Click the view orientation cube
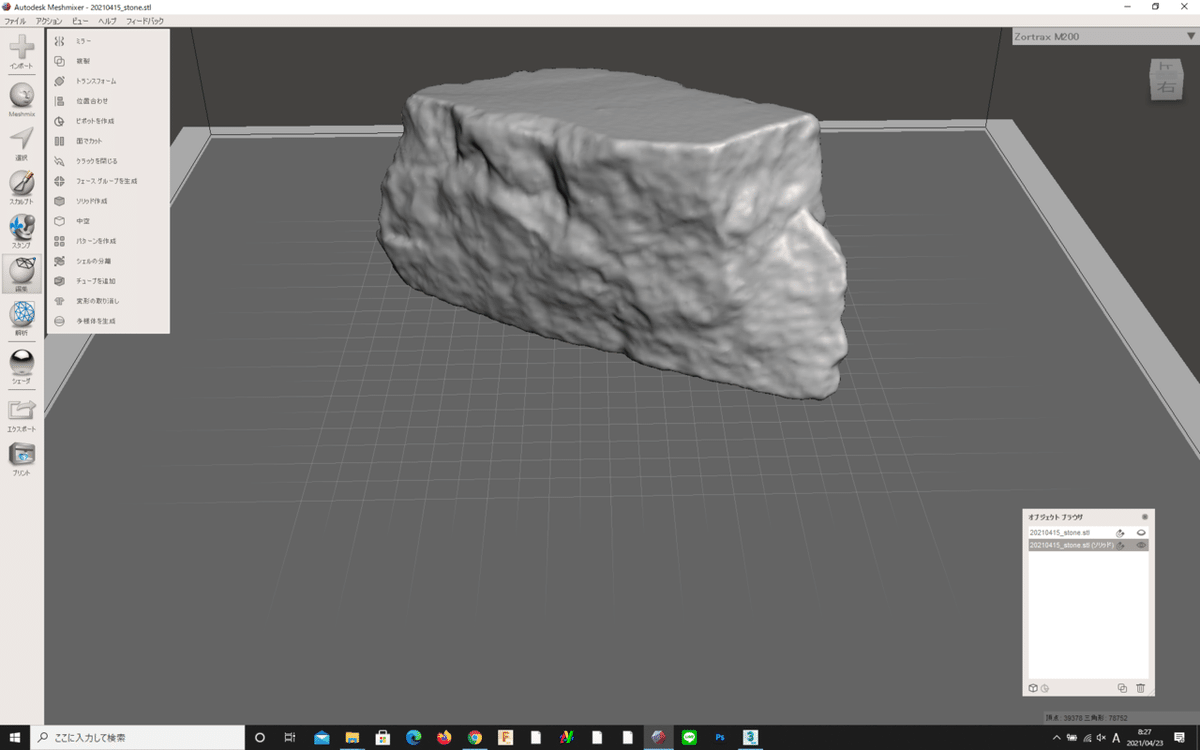Image resolution: width=1200 pixels, height=750 pixels. (x=1165, y=79)
